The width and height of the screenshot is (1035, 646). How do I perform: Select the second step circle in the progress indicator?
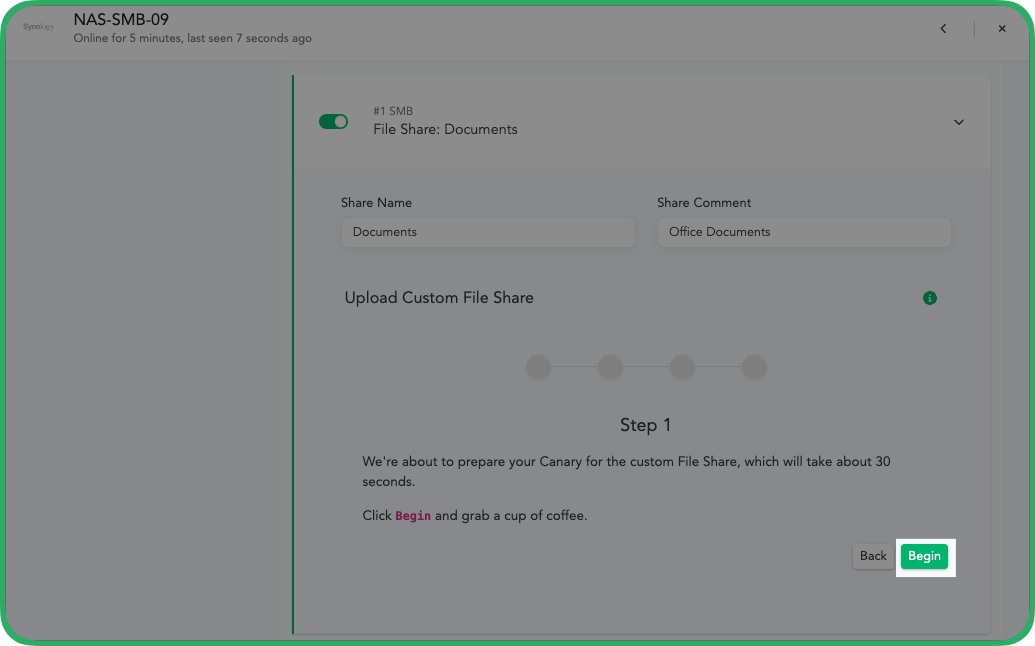[x=610, y=367]
